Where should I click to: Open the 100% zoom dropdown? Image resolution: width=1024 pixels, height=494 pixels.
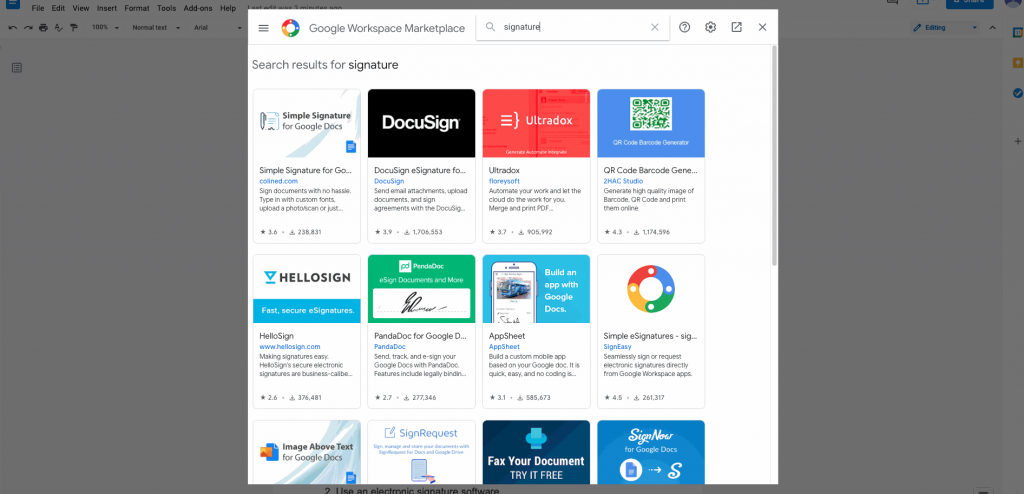pos(105,27)
